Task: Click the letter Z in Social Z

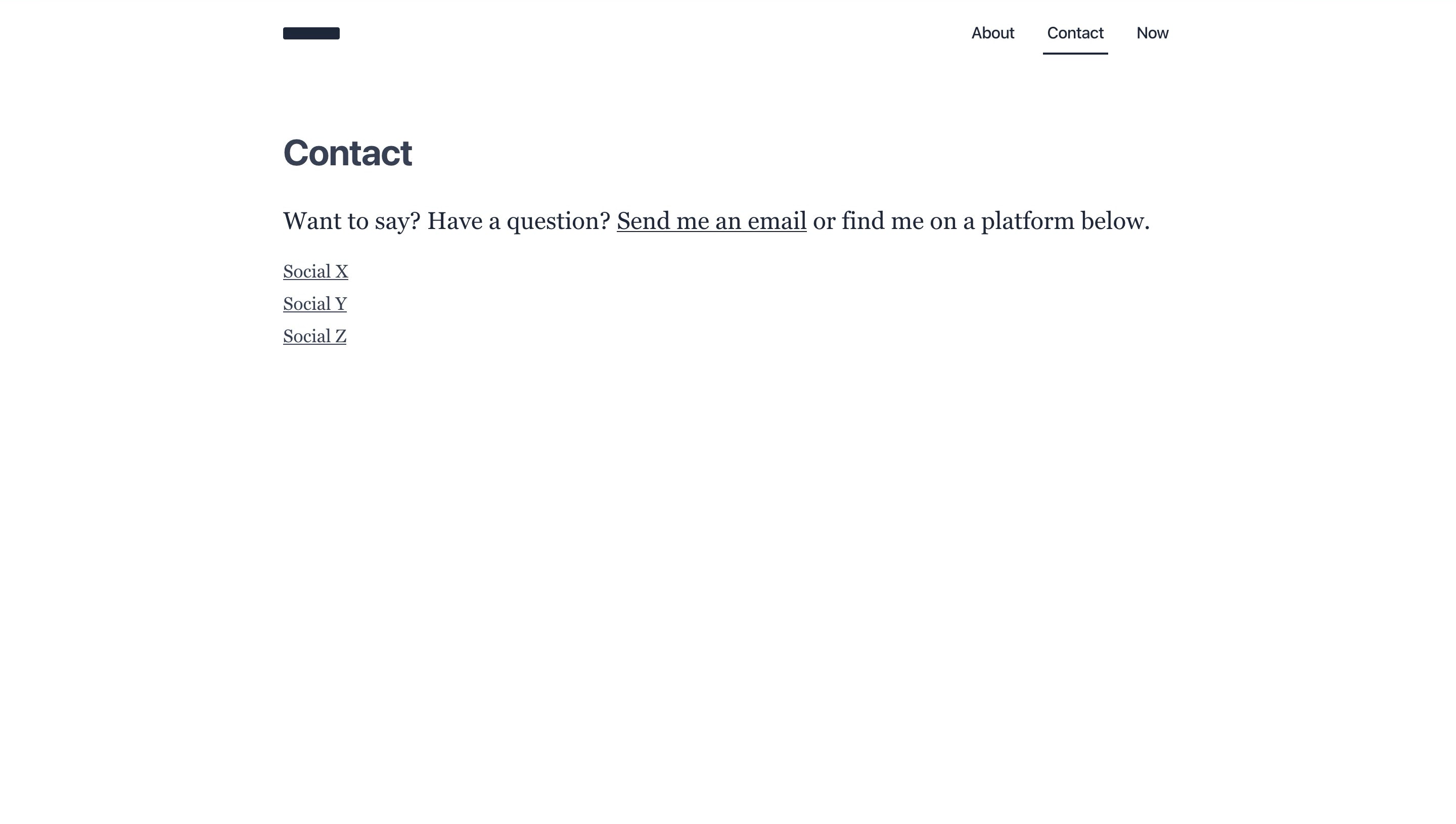Action: [x=340, y=337]
